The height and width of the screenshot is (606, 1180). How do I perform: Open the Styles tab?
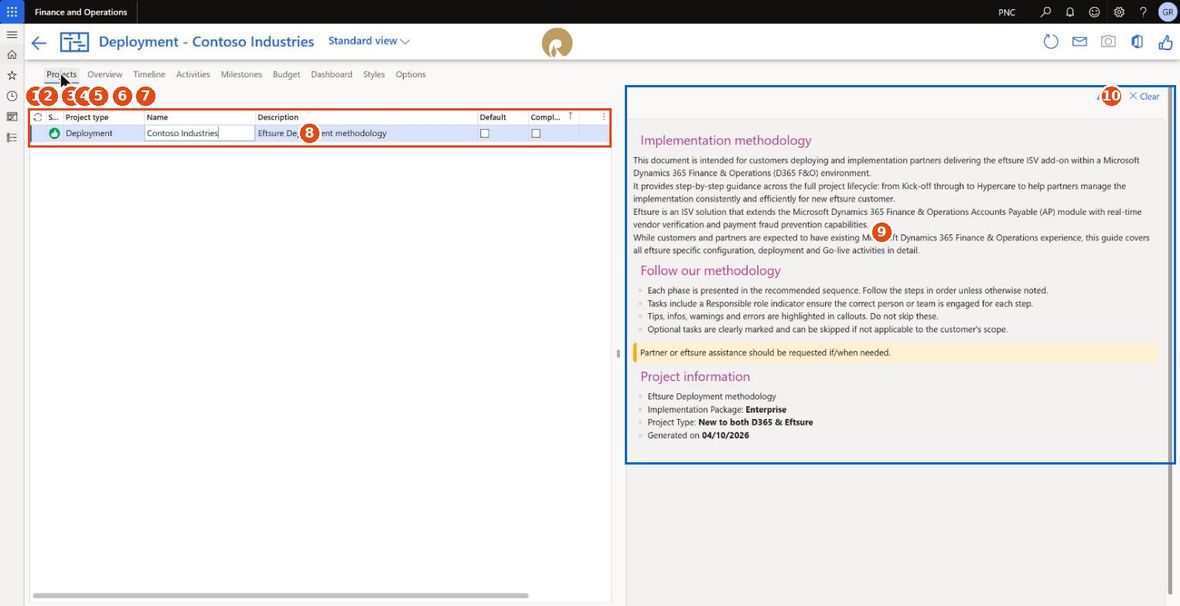(x=373, y=75)
